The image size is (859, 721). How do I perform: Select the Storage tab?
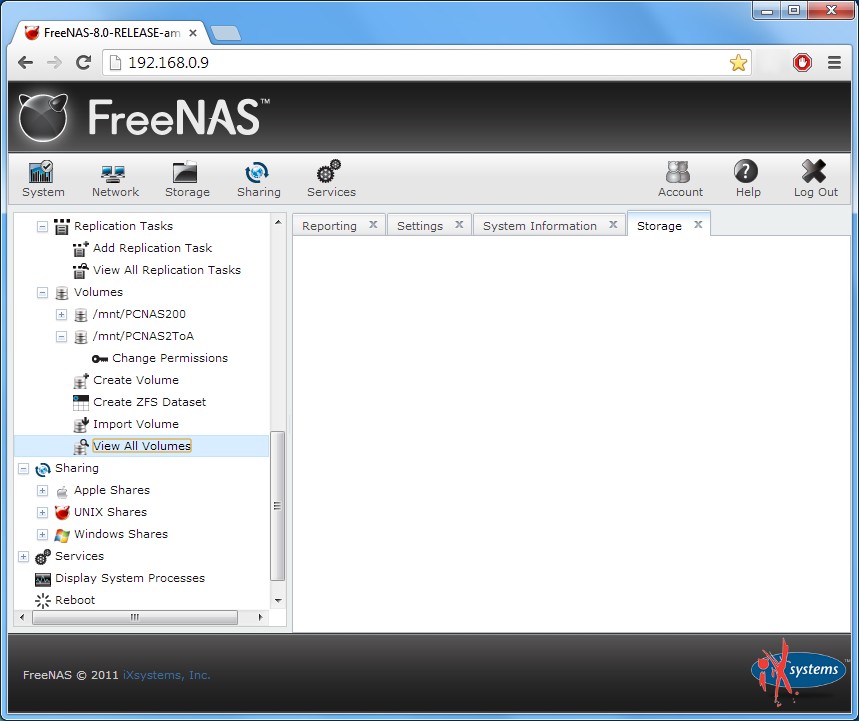659,226
